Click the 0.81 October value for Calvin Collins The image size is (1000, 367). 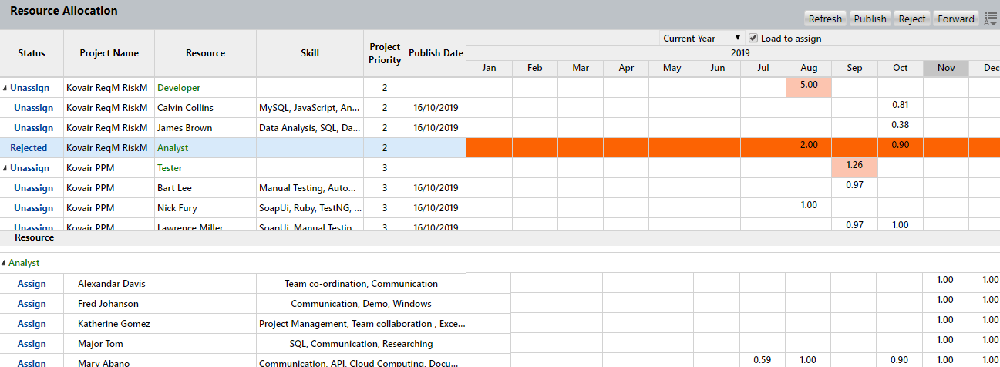tap(901, 104)
